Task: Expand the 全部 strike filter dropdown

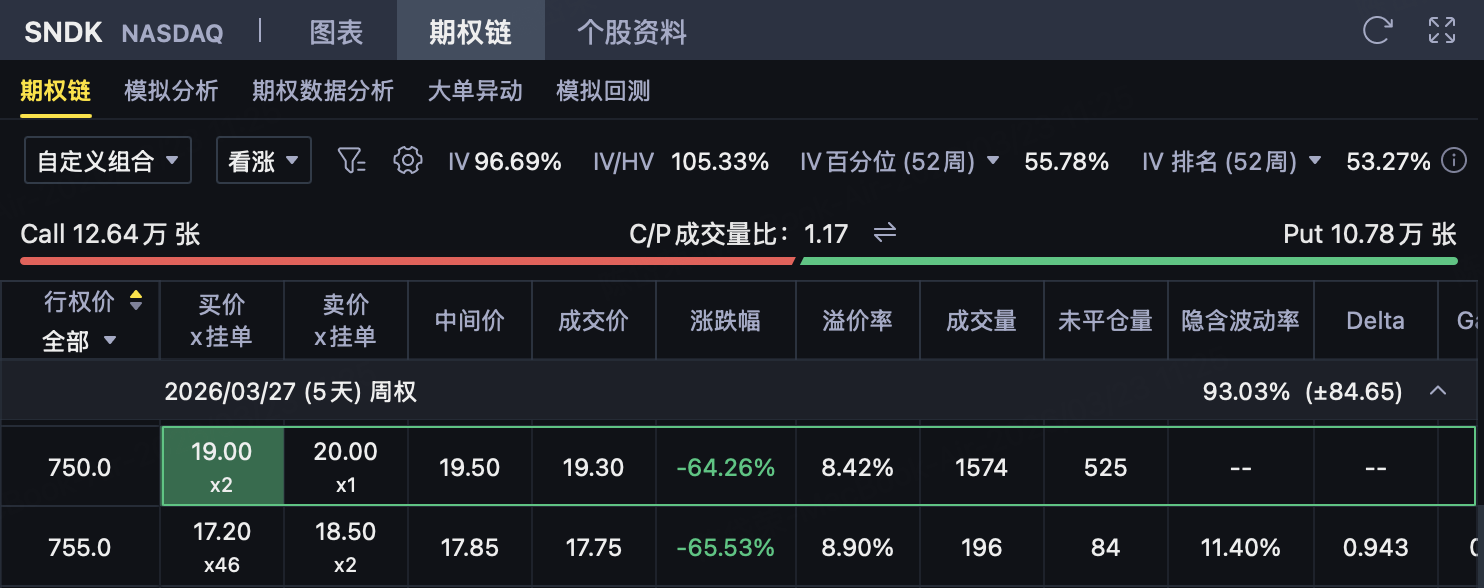Action: (79, 341)
